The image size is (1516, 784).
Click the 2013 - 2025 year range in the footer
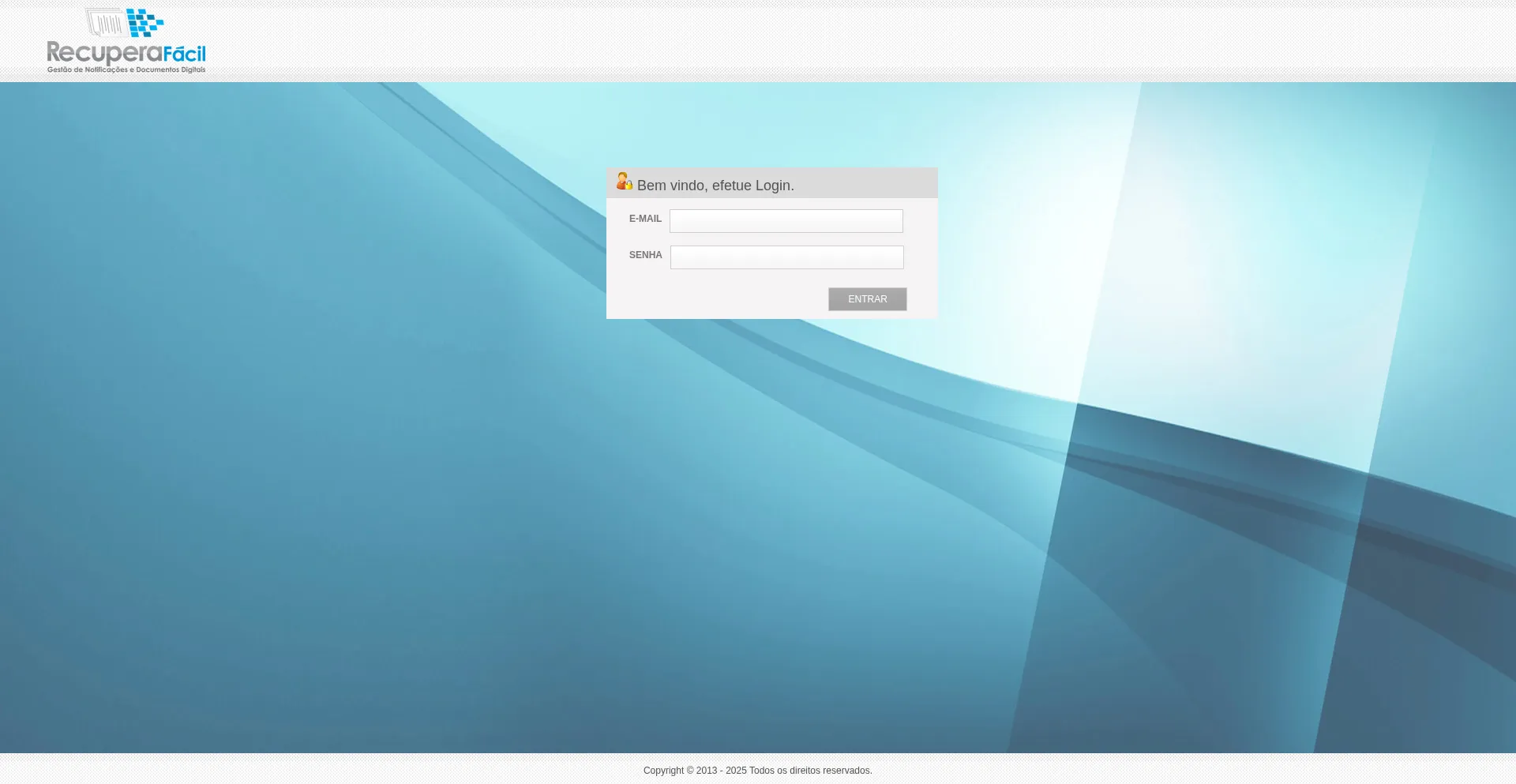click(722, 771)
